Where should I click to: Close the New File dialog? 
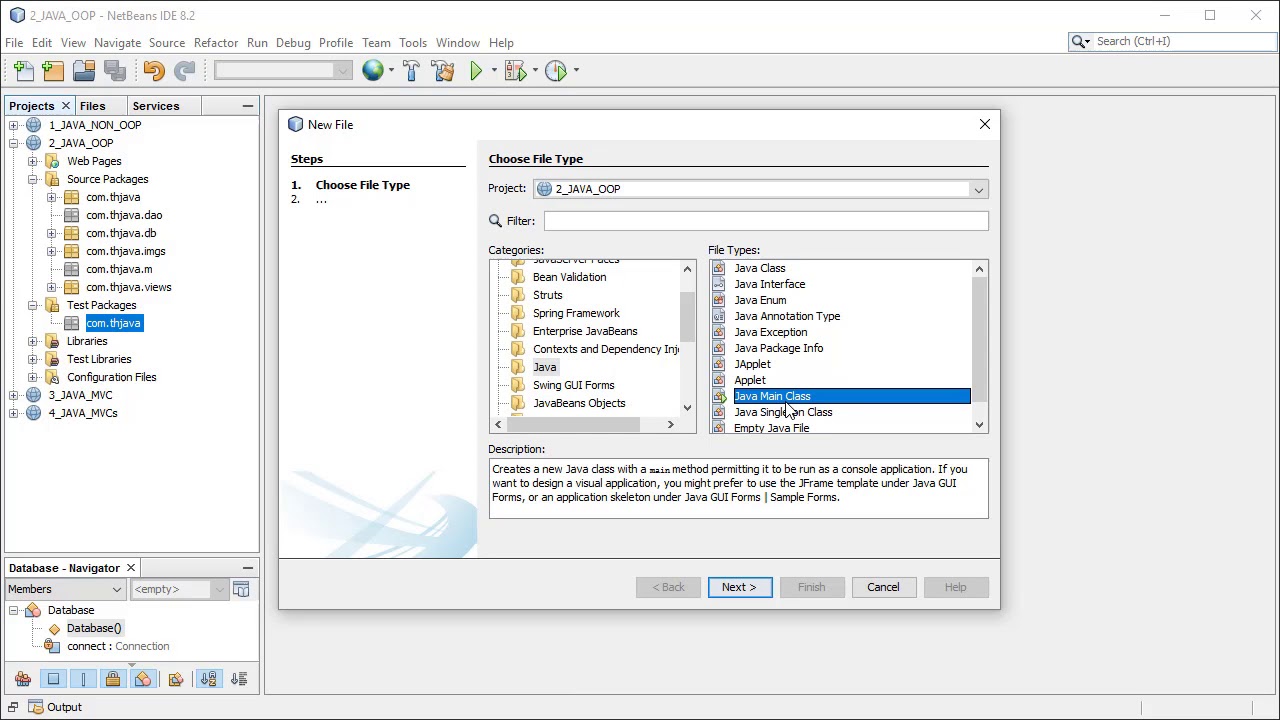click(x=985, y=125)
